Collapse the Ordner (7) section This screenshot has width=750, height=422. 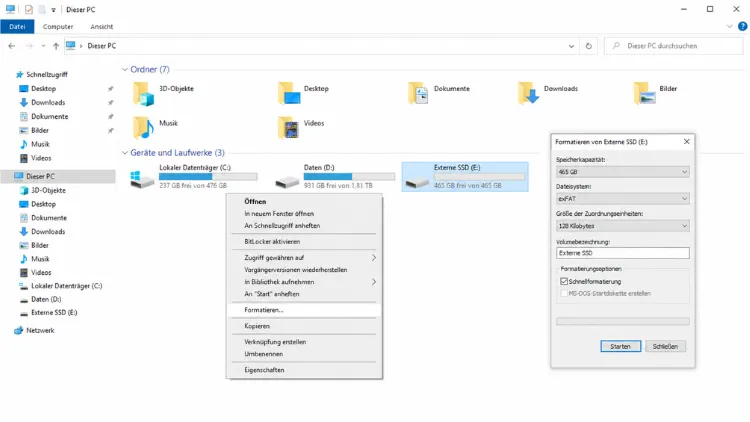click(x=125, y=69)
